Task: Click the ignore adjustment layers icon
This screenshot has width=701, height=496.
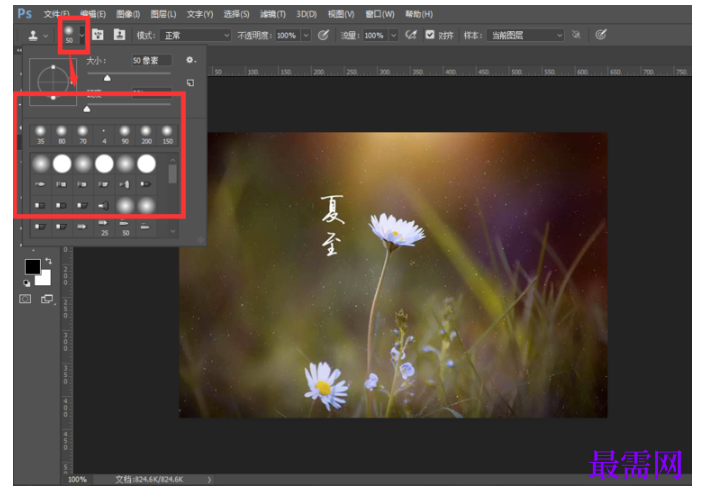Action: [x=576, y=35]
